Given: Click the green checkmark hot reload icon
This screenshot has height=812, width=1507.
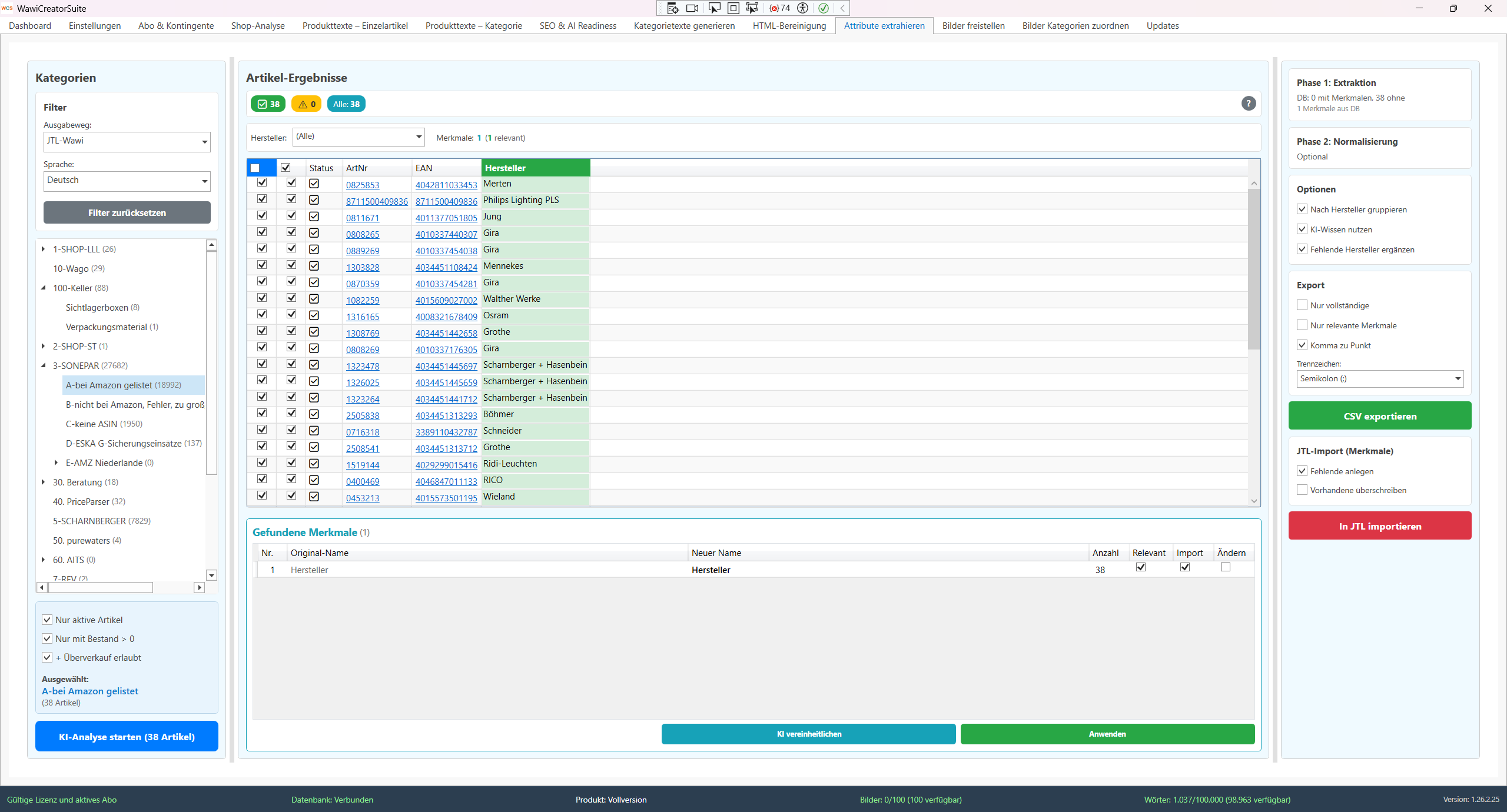Looking at the screenshot, I should pyautogui.click(x=824, y=8).
